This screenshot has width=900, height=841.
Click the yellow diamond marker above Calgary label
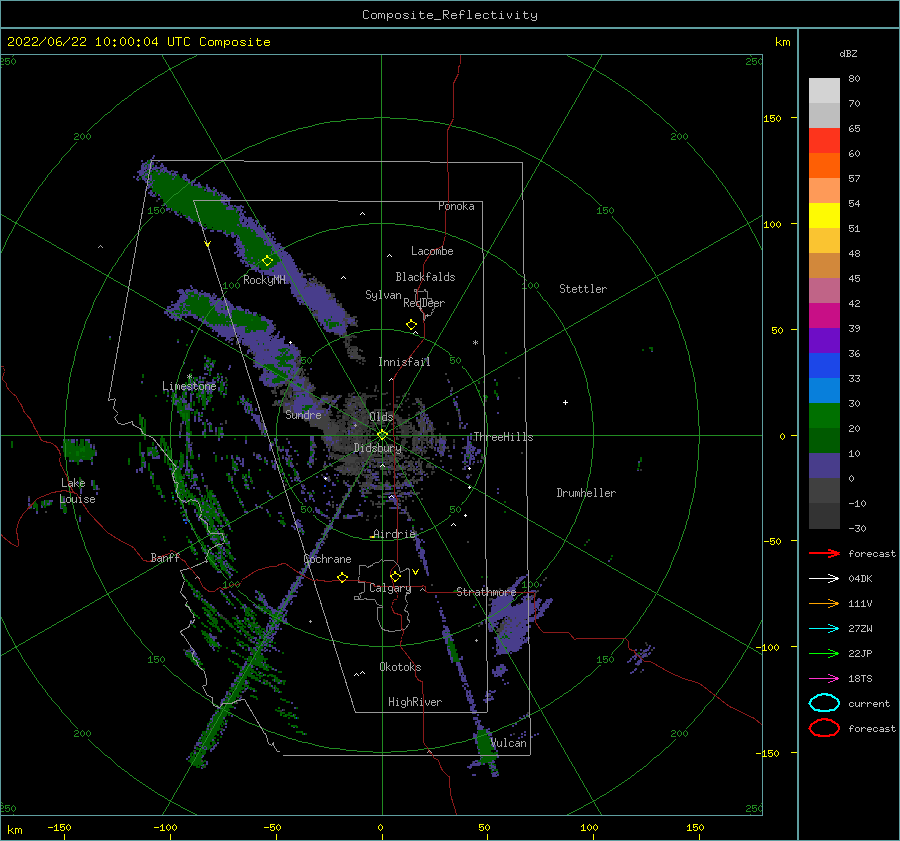[x=395, y=576]
